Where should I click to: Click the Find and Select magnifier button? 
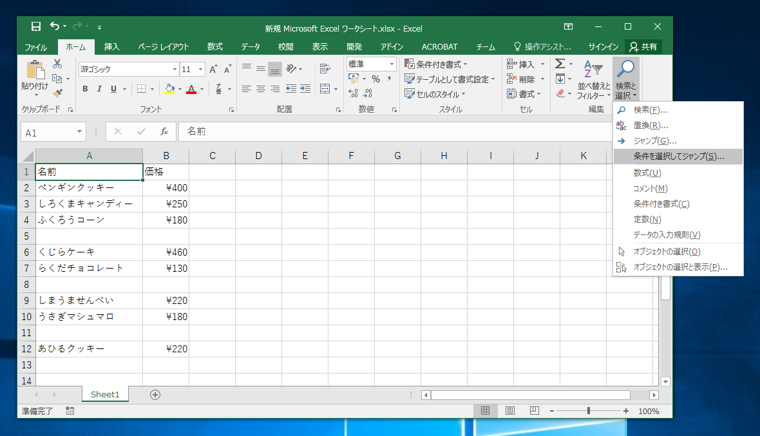[x=626, y=79]
